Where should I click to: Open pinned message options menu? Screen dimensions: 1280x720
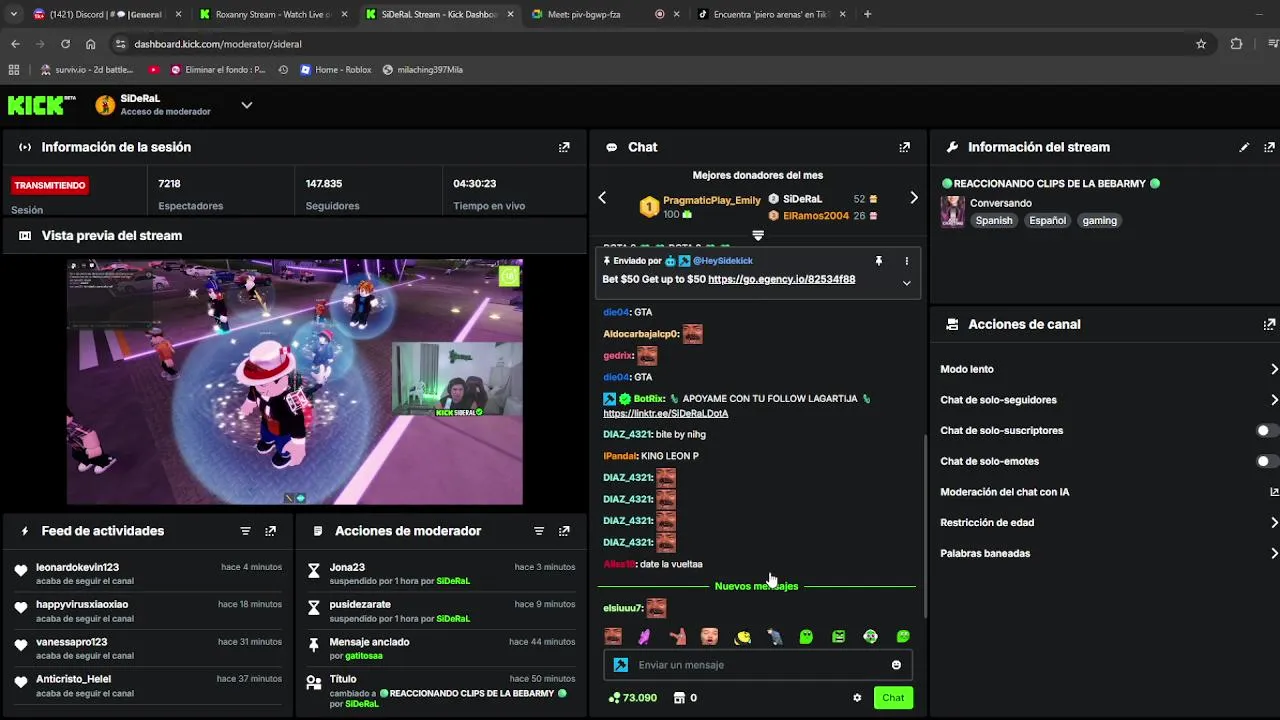907,261
